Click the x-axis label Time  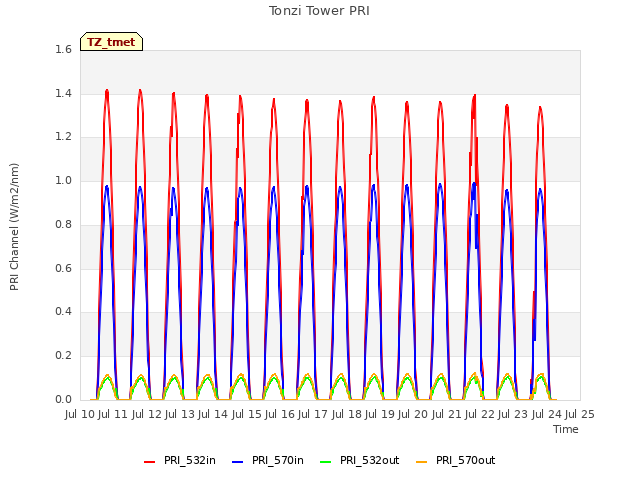click(x=566, y=429)
